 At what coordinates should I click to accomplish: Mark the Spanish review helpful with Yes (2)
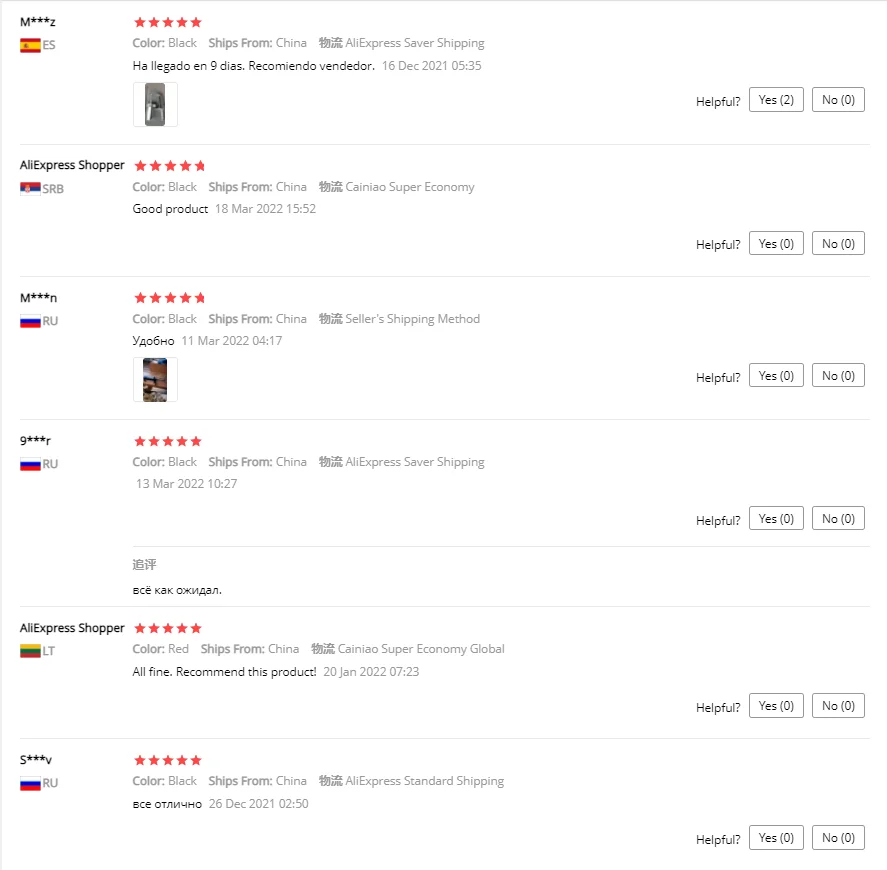tap(776, 100)
